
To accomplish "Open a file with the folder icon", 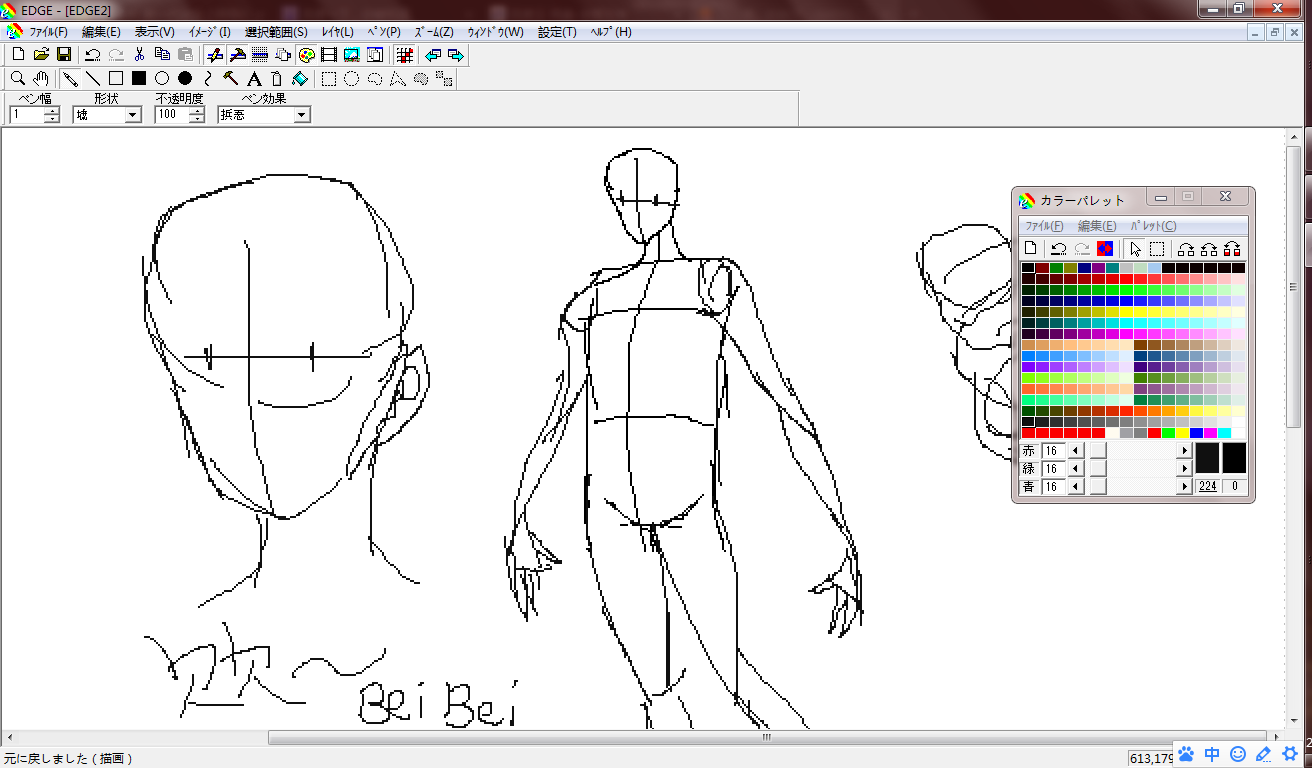I will (41, 54).
